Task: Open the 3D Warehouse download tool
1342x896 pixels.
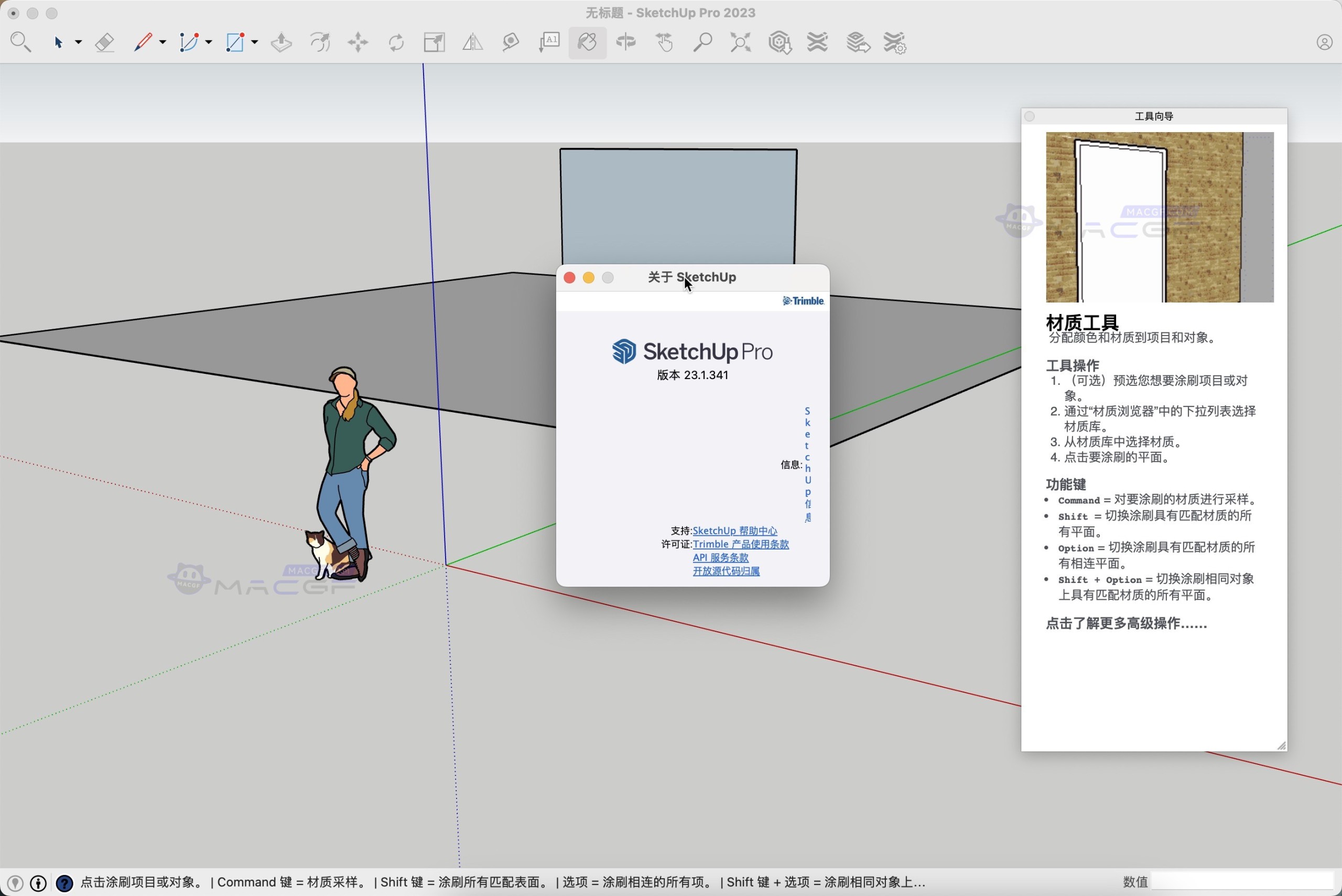Action: (780, 42)
